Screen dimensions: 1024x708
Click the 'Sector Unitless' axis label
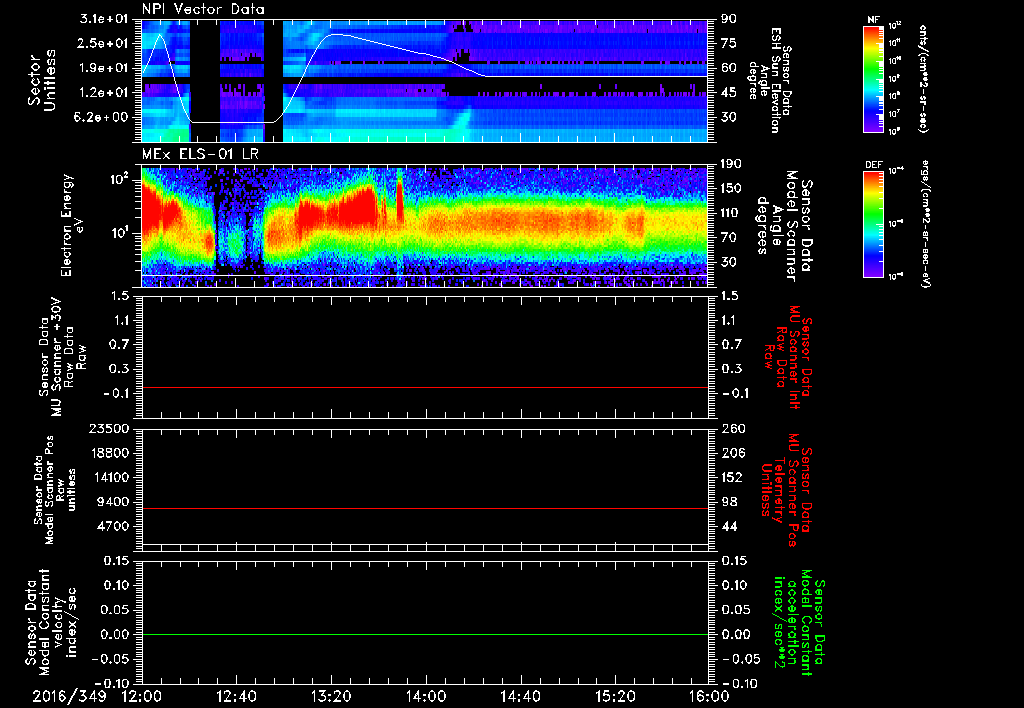click(42, 80)
